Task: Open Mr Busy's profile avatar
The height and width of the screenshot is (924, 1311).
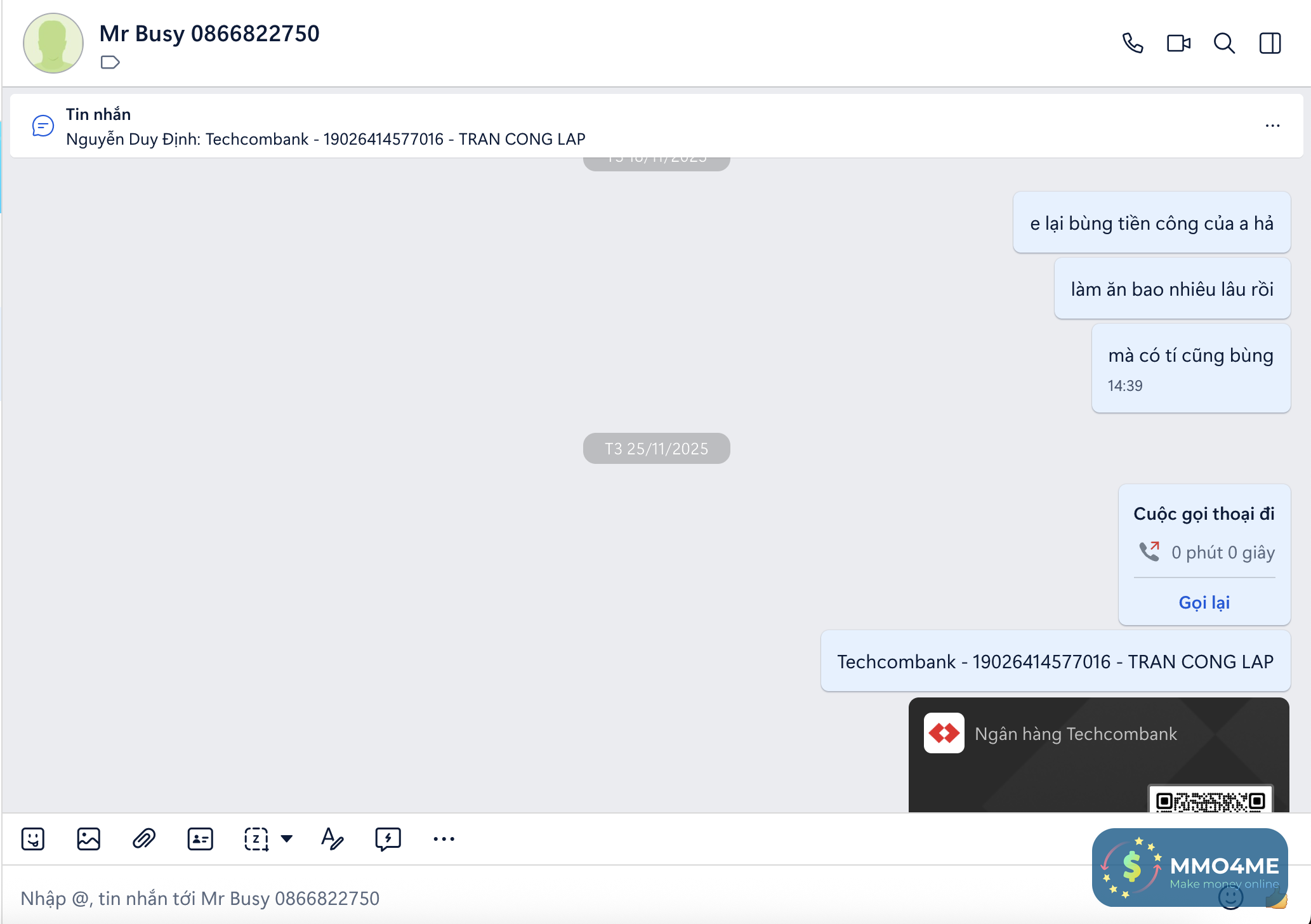Action: [53, 43]
